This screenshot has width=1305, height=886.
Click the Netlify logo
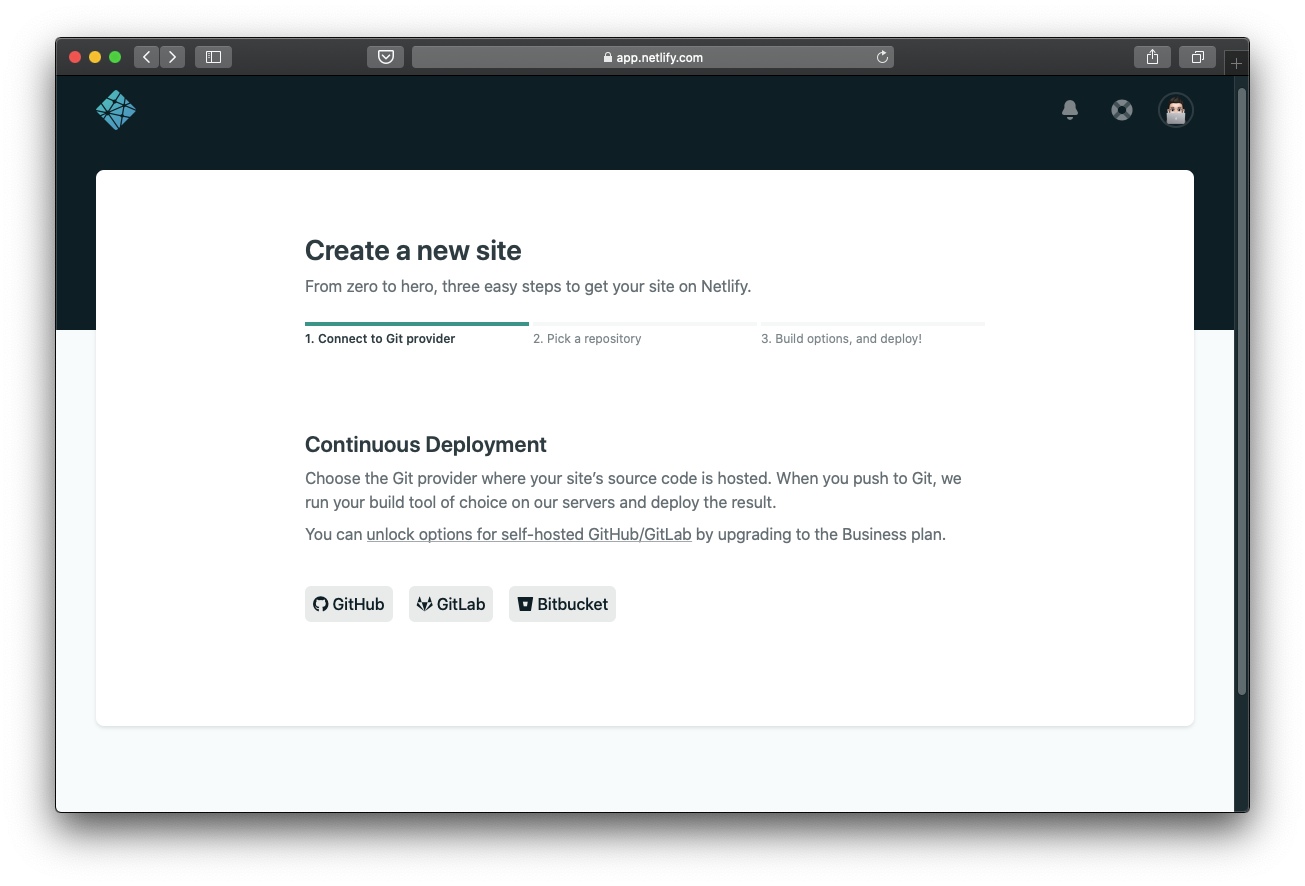click(116, 110)
